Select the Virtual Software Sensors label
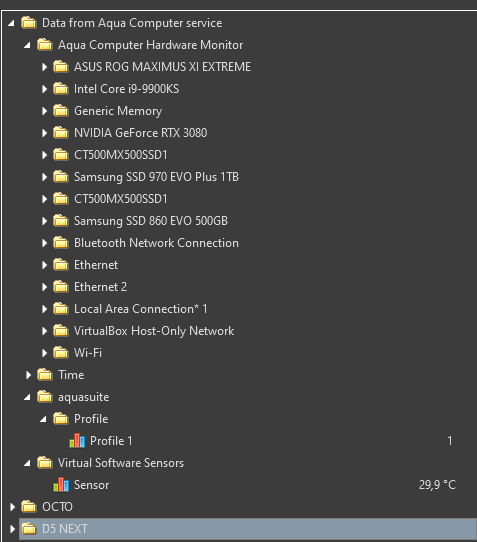Viewport: 477px width, 542px height. point(121,462)
